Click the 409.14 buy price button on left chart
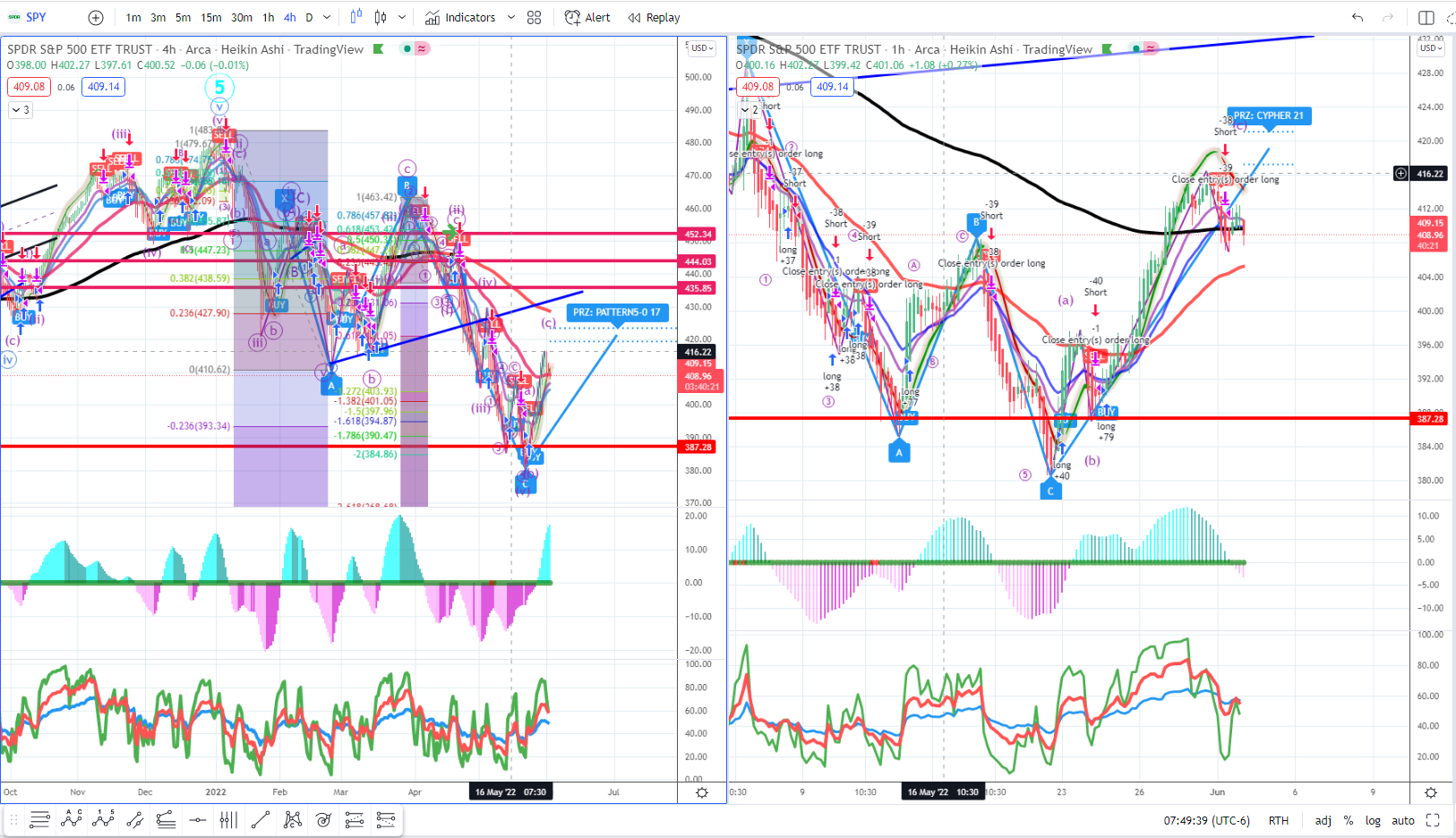Viewport: 1456px width, 838px height. [103, 87]
